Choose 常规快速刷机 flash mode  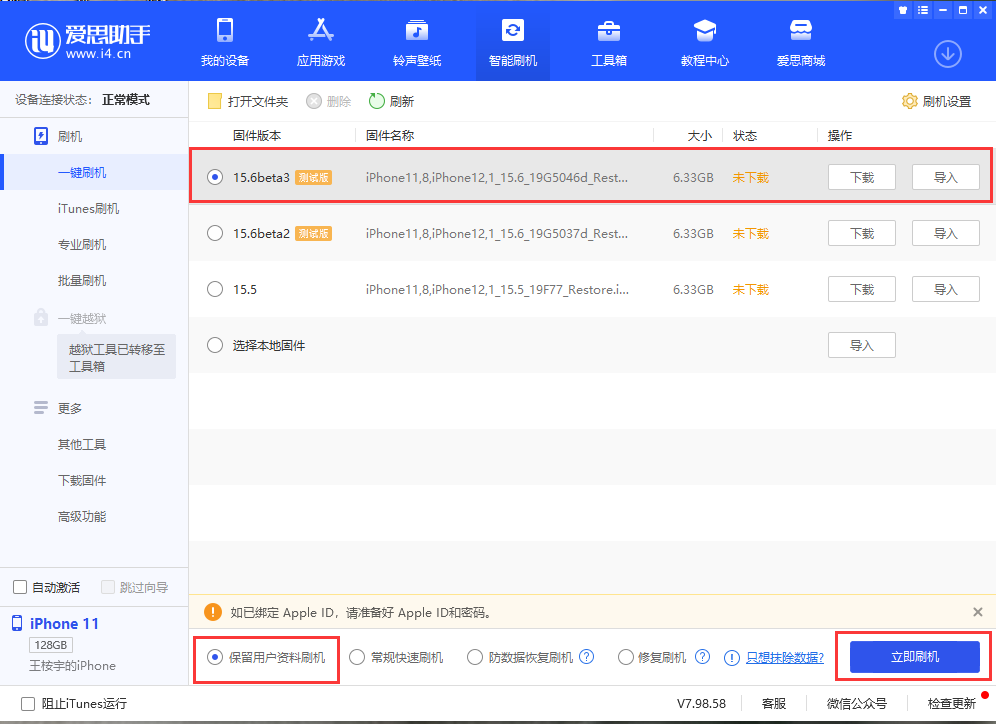[x=357, y=656]
